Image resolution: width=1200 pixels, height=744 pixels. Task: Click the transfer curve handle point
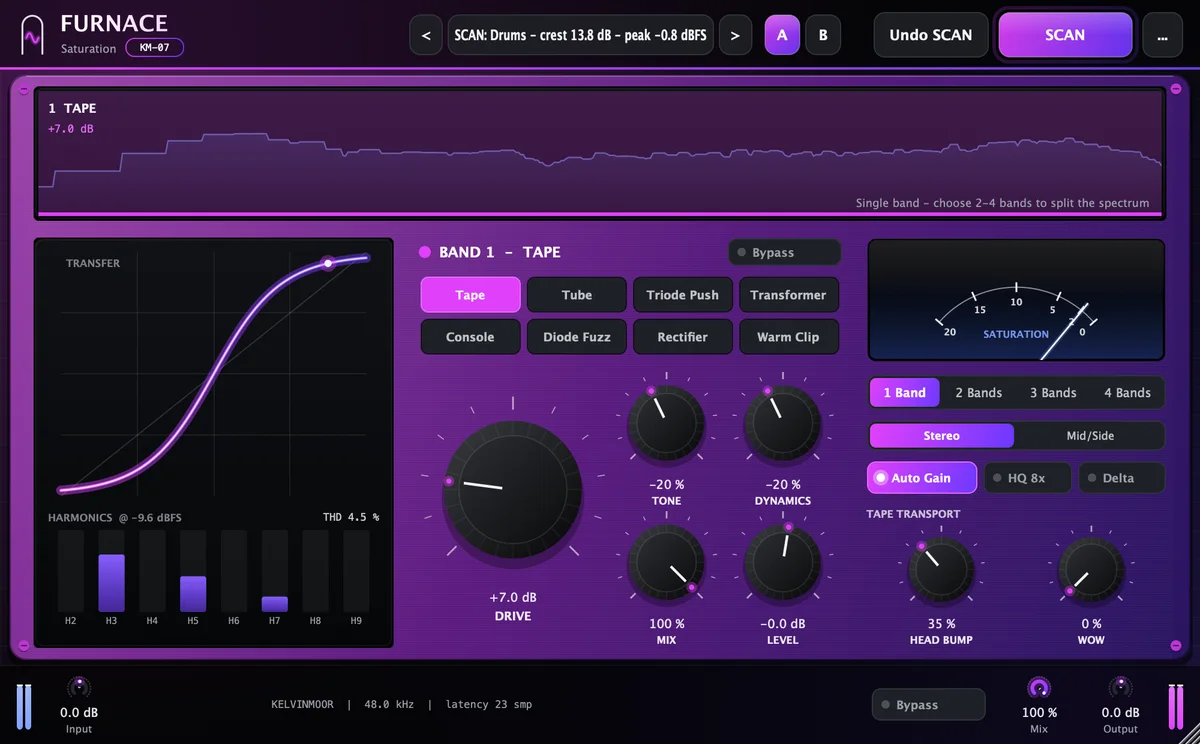click(327, 264)
